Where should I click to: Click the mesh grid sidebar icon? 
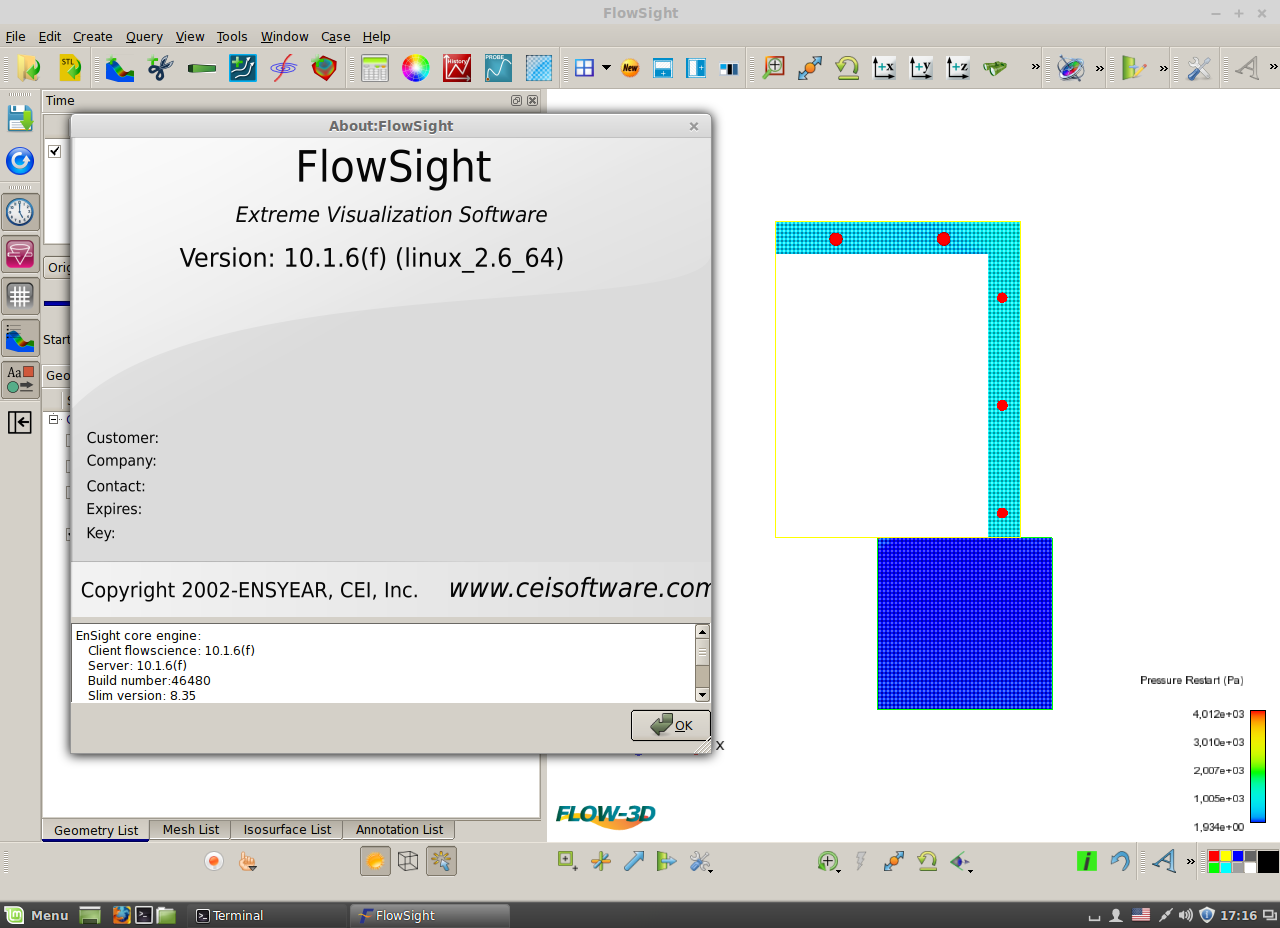click(20, 296)
